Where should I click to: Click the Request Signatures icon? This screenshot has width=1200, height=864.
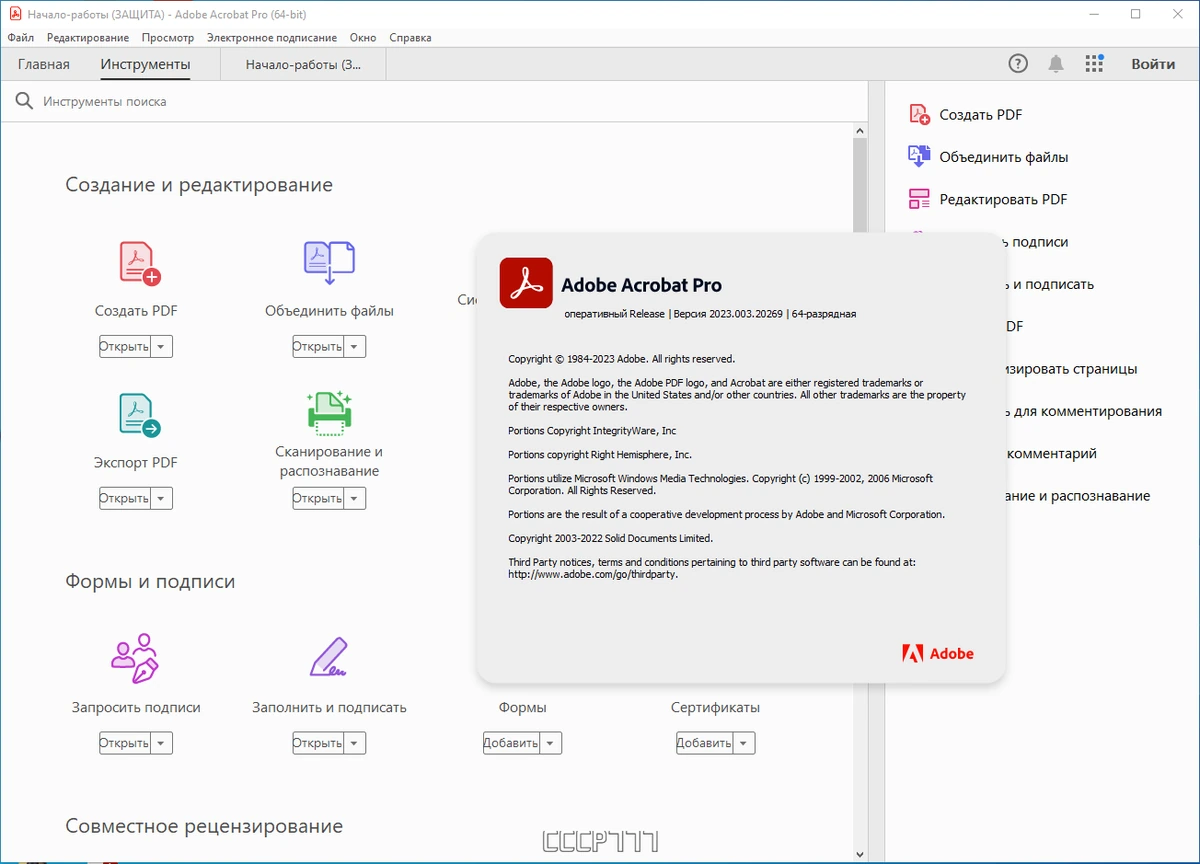135,658
